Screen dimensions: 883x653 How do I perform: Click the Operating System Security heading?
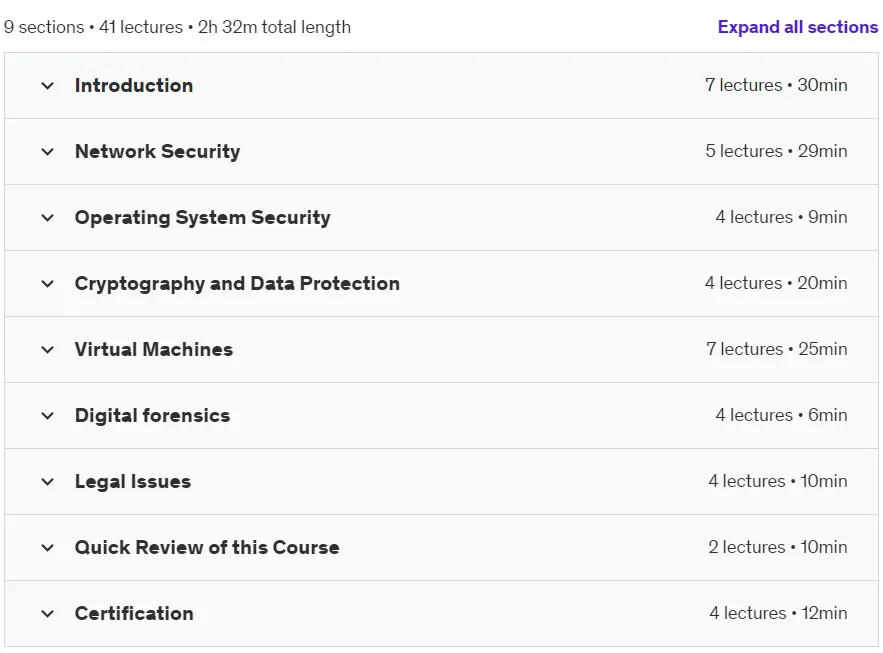pyautogui.click(x=203, y=218)
